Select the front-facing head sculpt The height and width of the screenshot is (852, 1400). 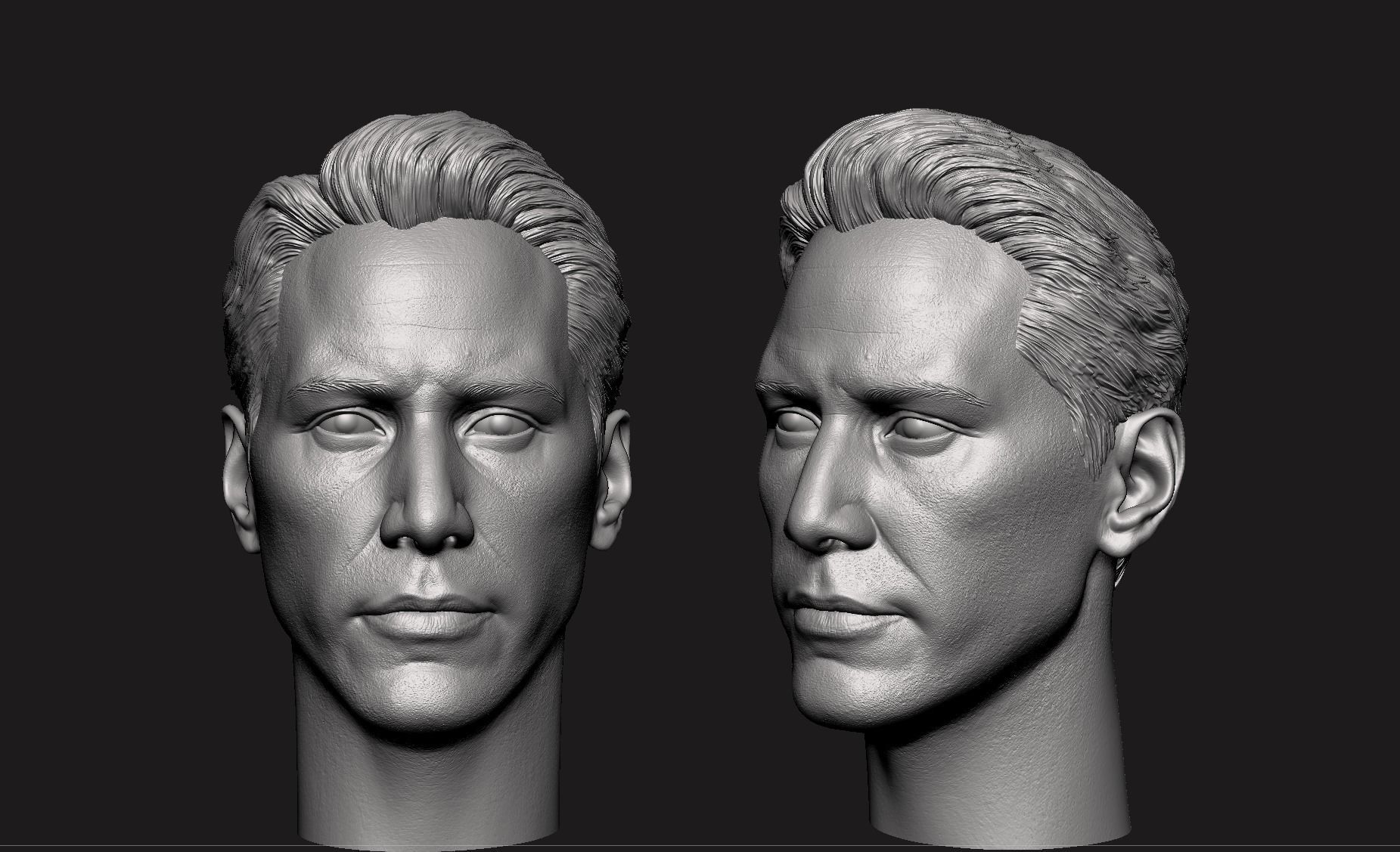[426, 480]
